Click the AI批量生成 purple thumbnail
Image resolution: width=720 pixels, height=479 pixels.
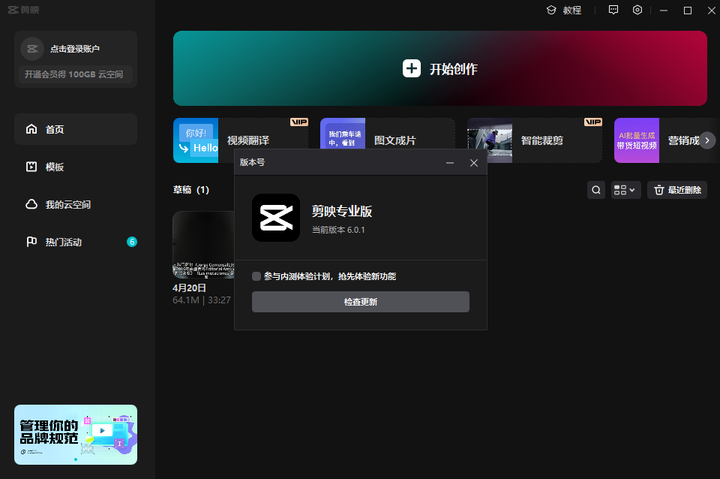click(x=636, y=140)
